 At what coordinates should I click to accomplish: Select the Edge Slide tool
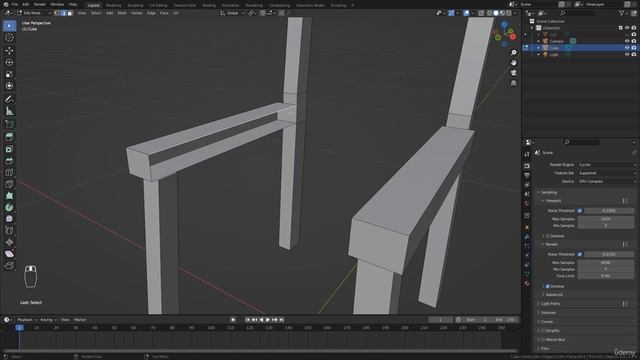click(9, 231)
